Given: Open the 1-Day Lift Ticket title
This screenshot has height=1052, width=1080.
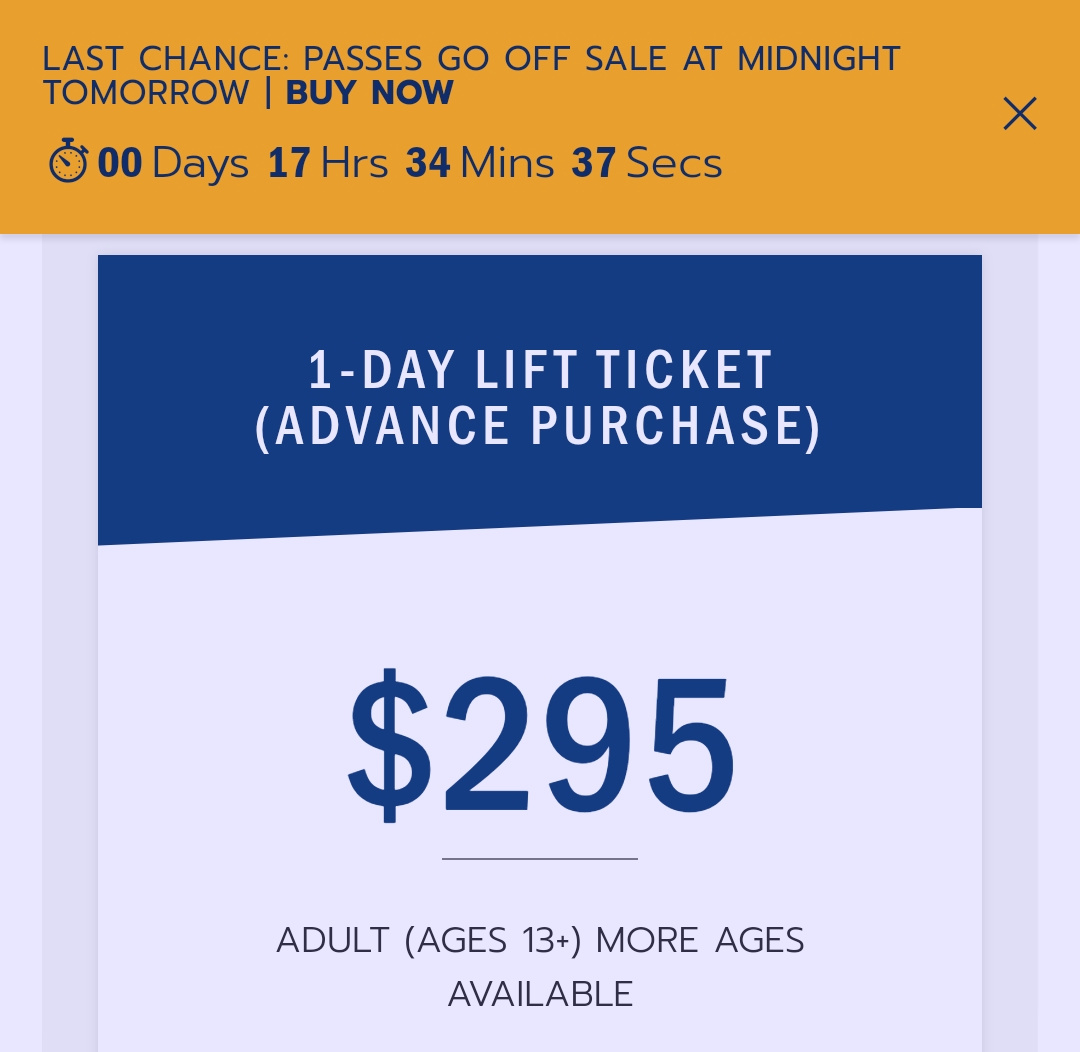Looking at the screenshot, I should tap(540, 370).
